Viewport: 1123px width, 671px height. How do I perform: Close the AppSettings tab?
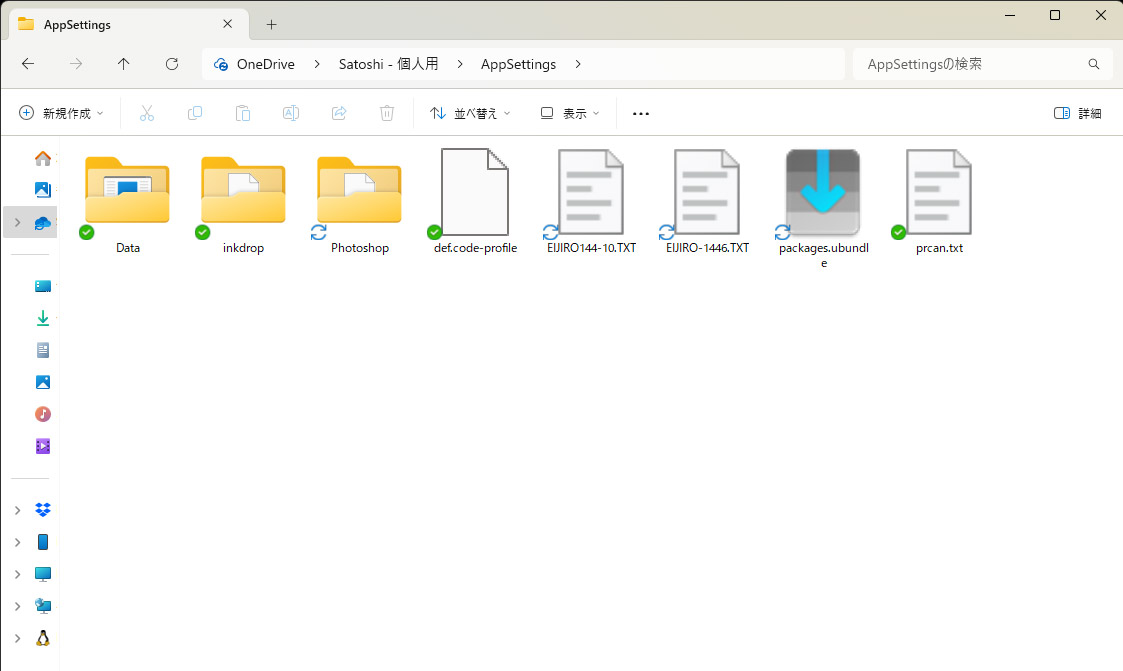tap(228, 24)
